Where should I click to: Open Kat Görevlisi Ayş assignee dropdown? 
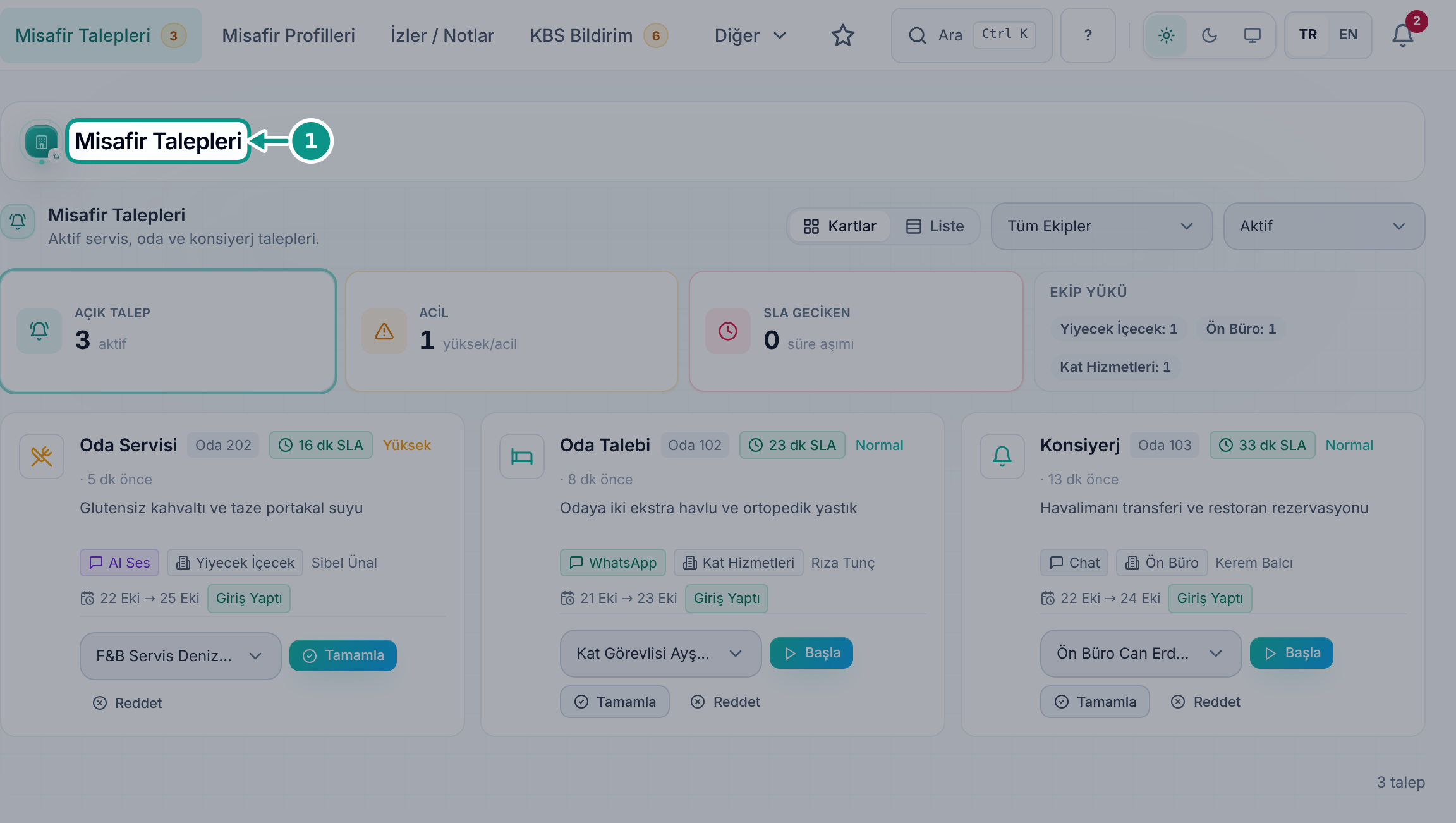(660, 654)
